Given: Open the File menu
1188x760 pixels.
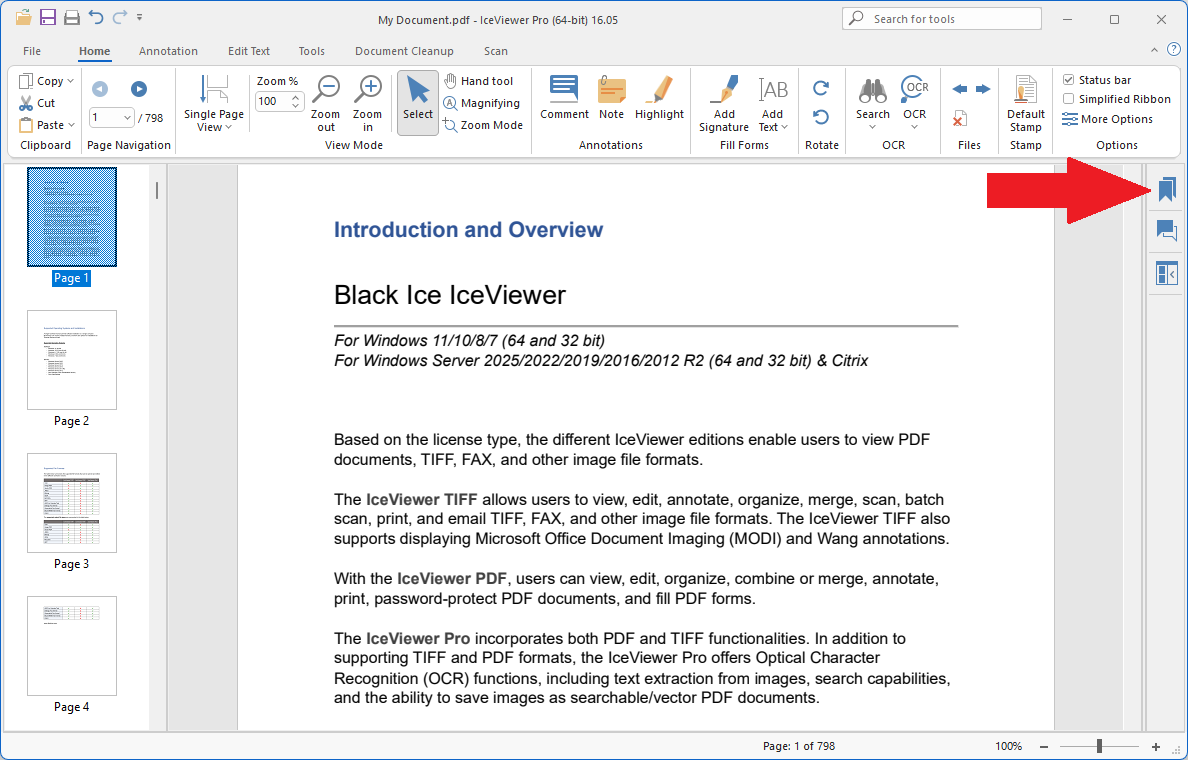Looking at the screenshot, I should click(x=32, y=51).
